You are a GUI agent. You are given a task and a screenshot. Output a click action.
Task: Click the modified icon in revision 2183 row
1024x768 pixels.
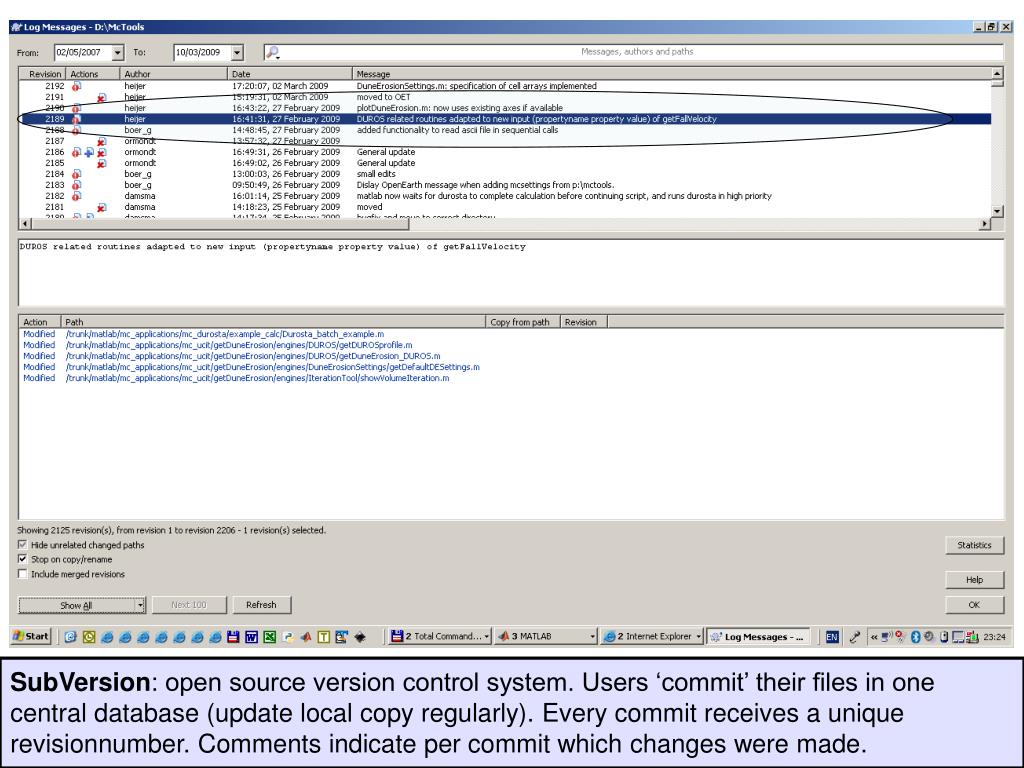(76, 185)
